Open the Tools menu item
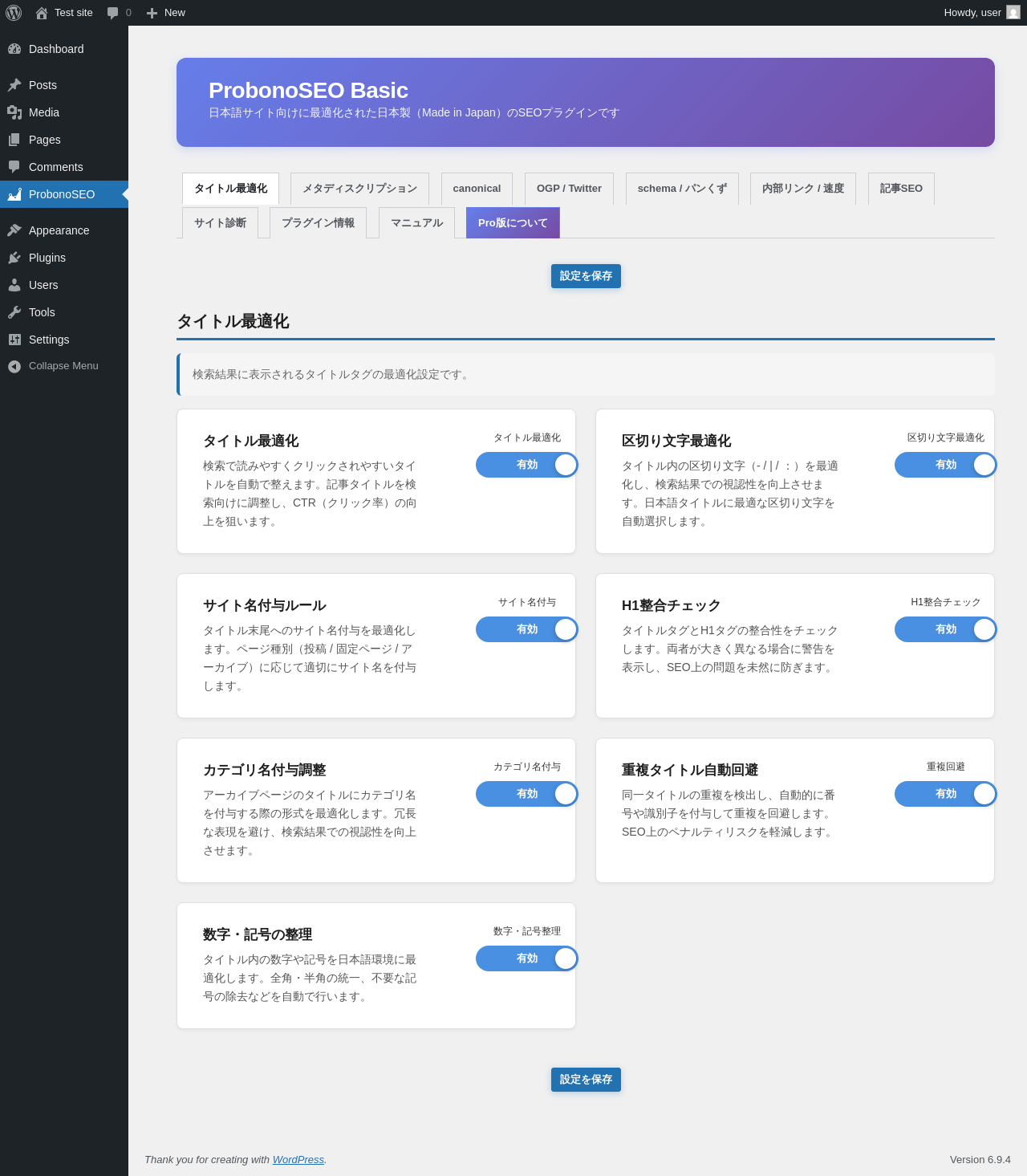 64,312
